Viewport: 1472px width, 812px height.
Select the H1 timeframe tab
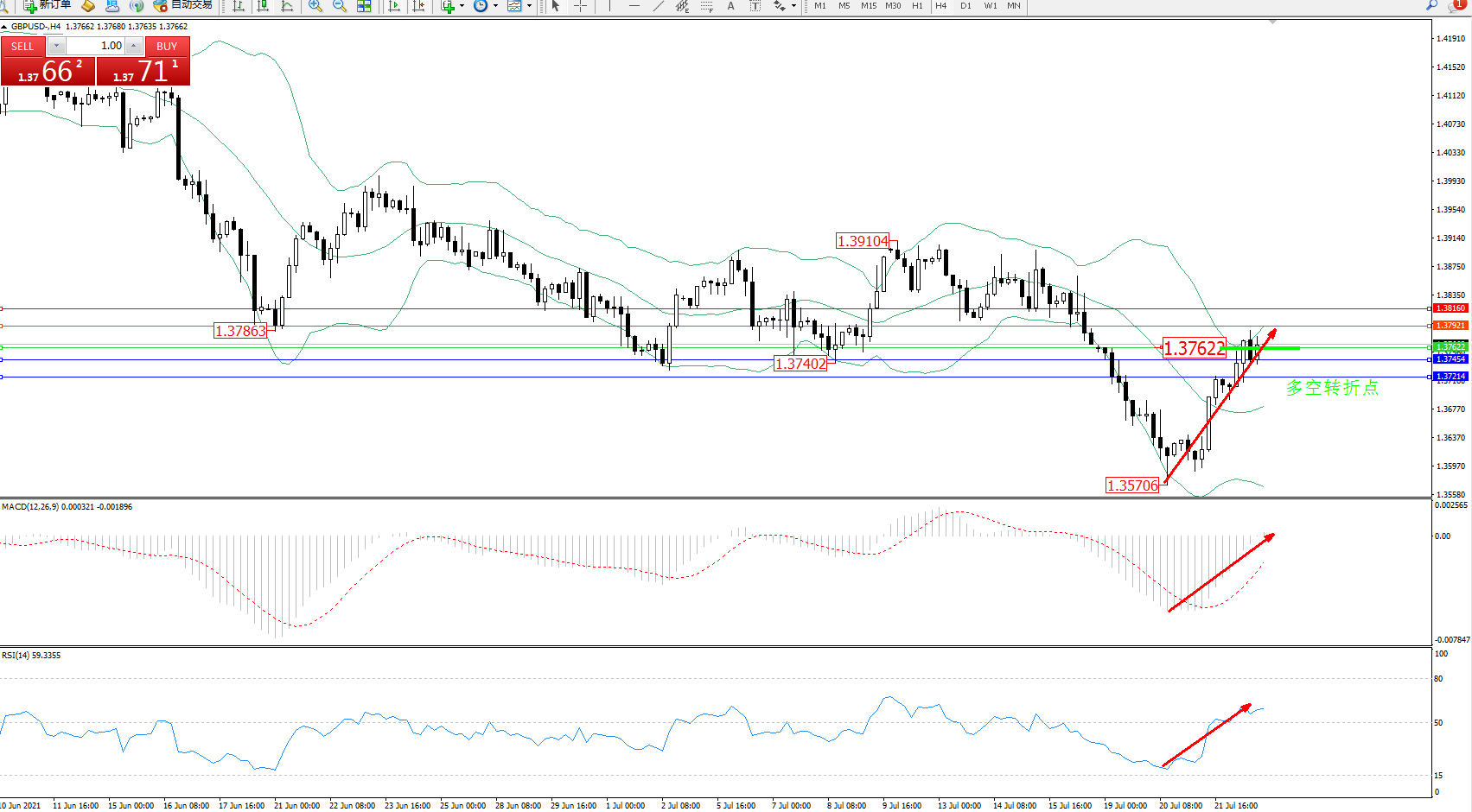coord(917,6)
